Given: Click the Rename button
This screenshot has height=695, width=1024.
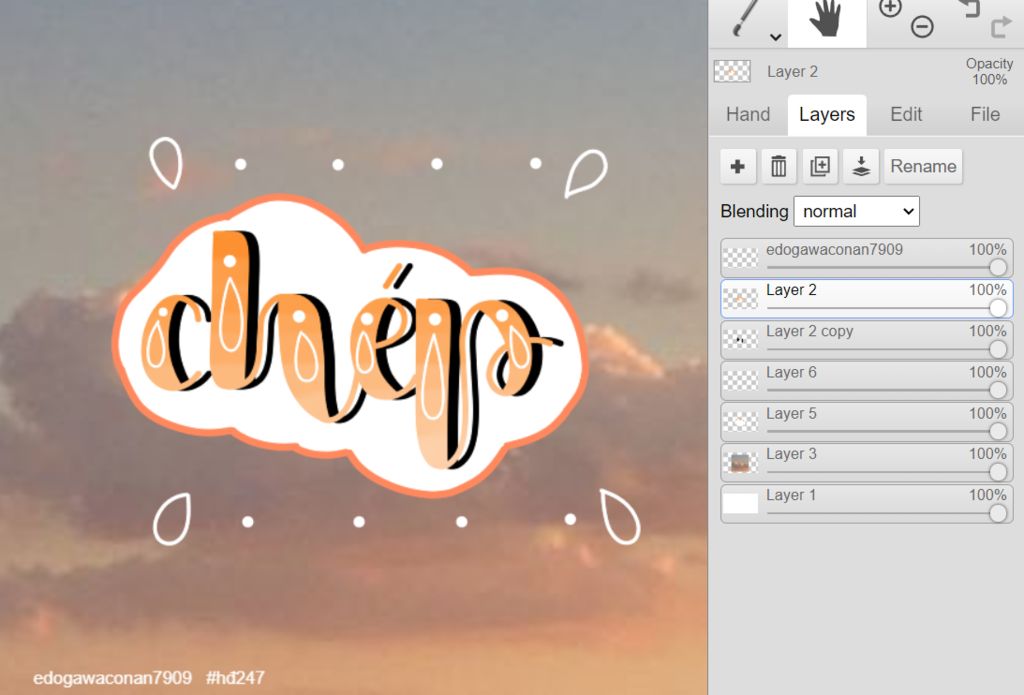Looking at the screenshot, I should point(923,167).
